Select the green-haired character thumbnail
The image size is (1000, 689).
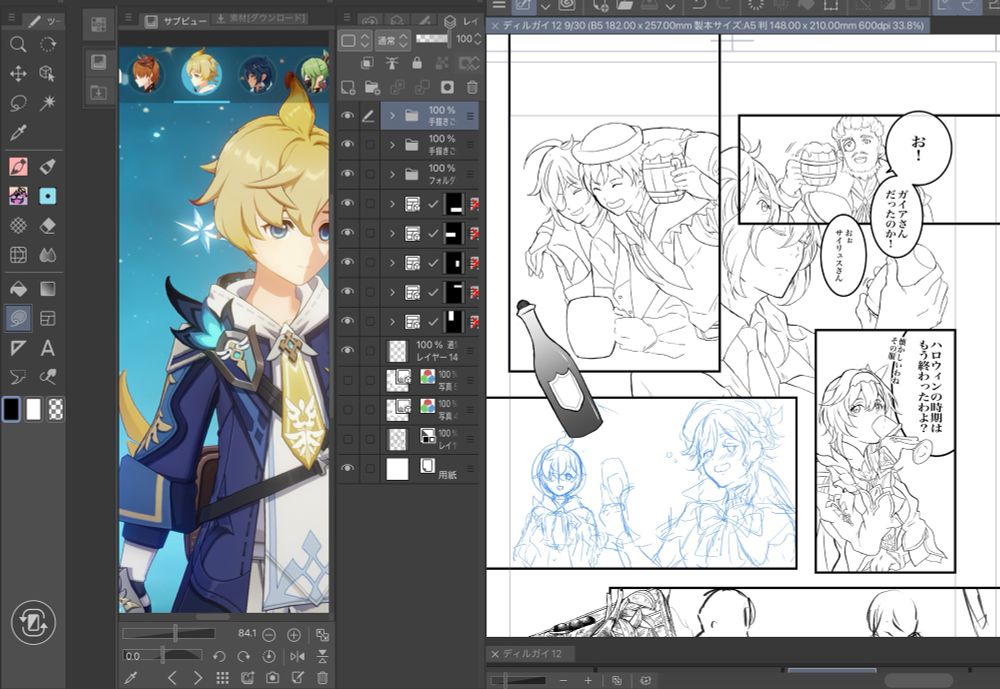coord(314,74)
